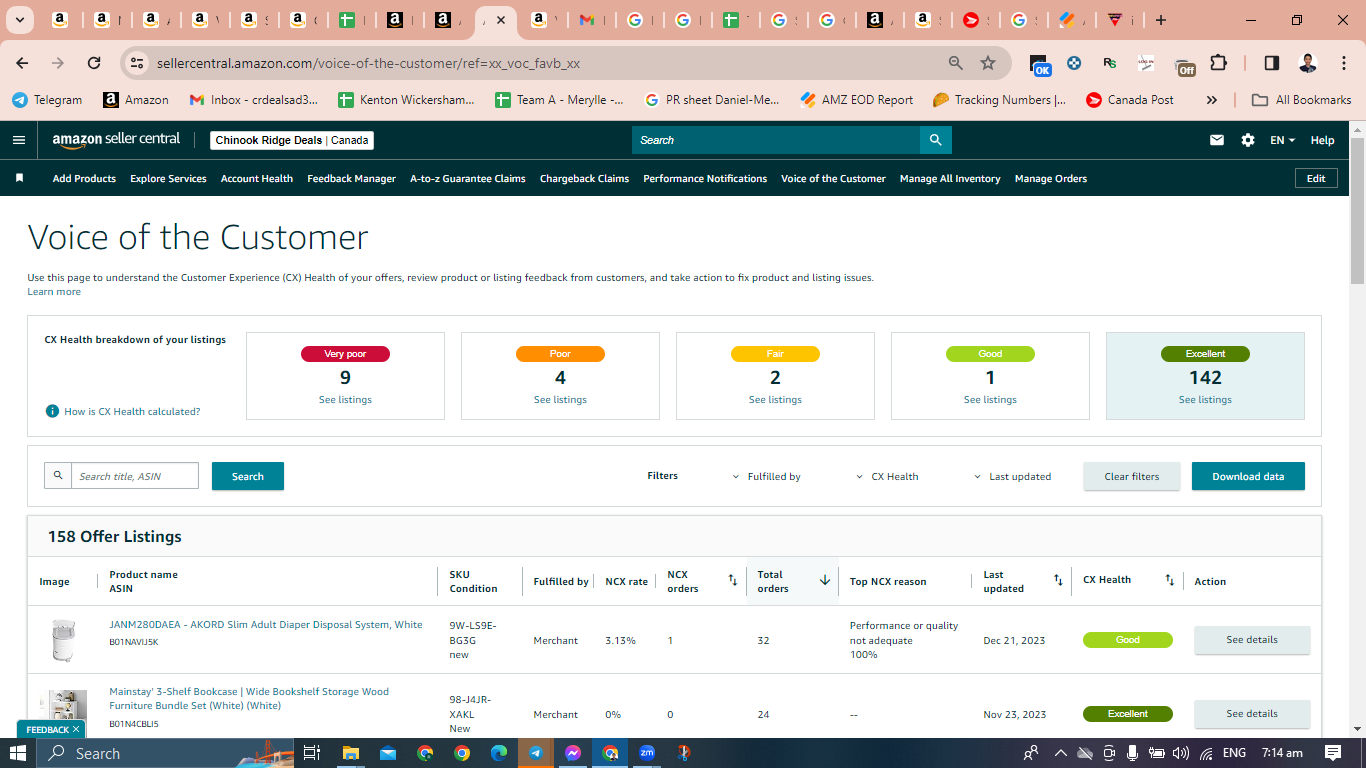Open Feedback Manager nav item

pos(352,179)
